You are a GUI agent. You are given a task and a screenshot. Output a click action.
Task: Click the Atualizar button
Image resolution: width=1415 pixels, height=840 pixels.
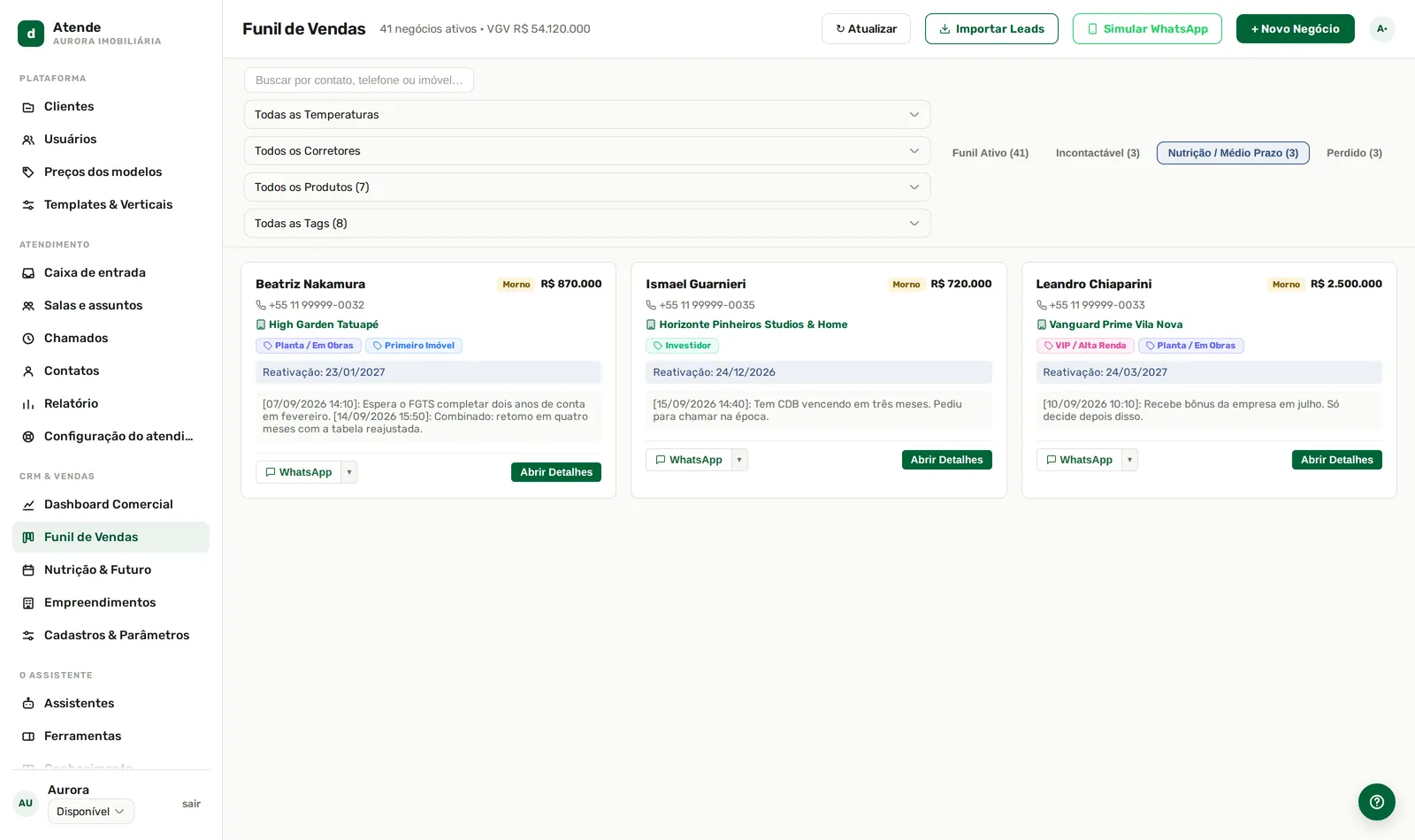866,29
